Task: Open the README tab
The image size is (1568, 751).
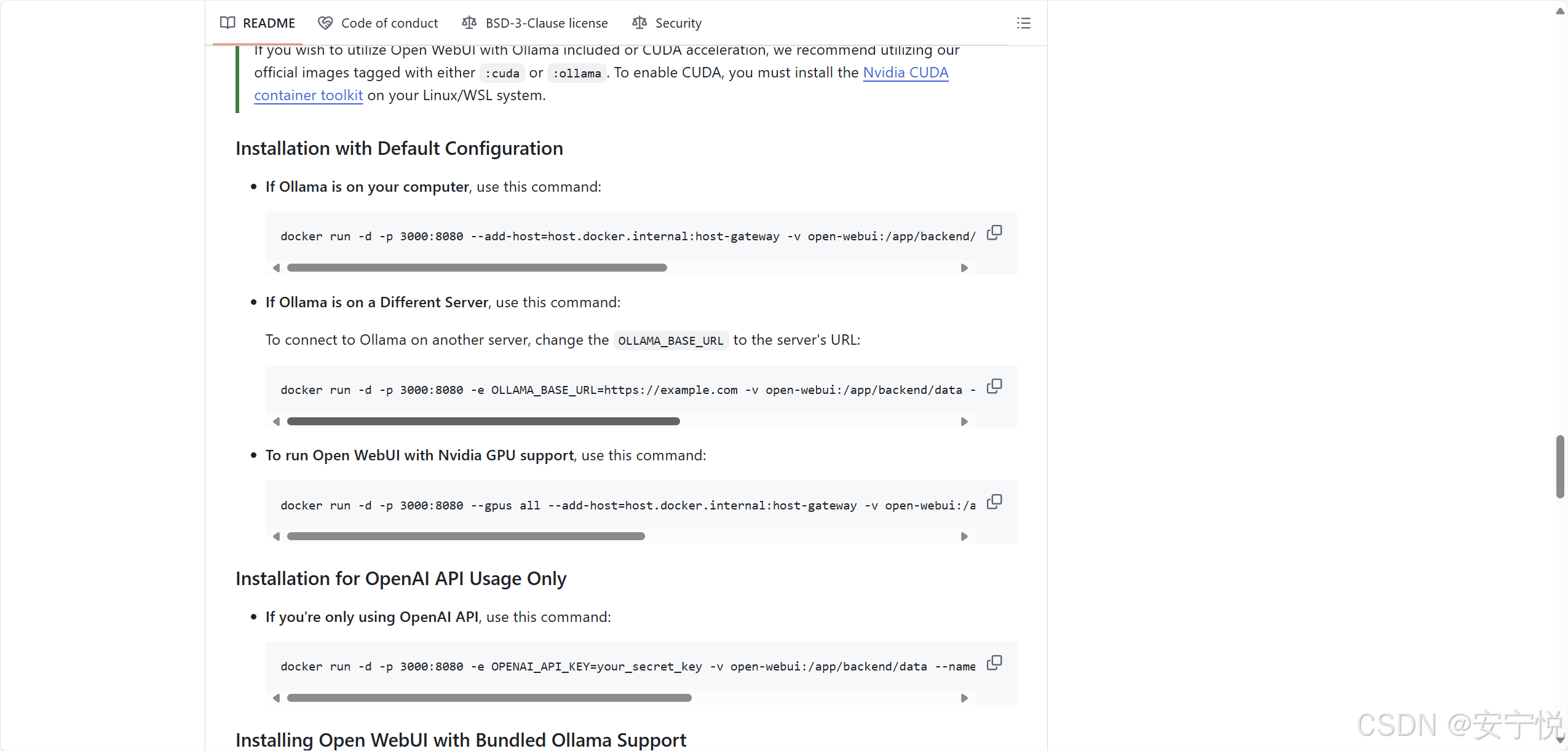Action: click(x=258, y=23)
